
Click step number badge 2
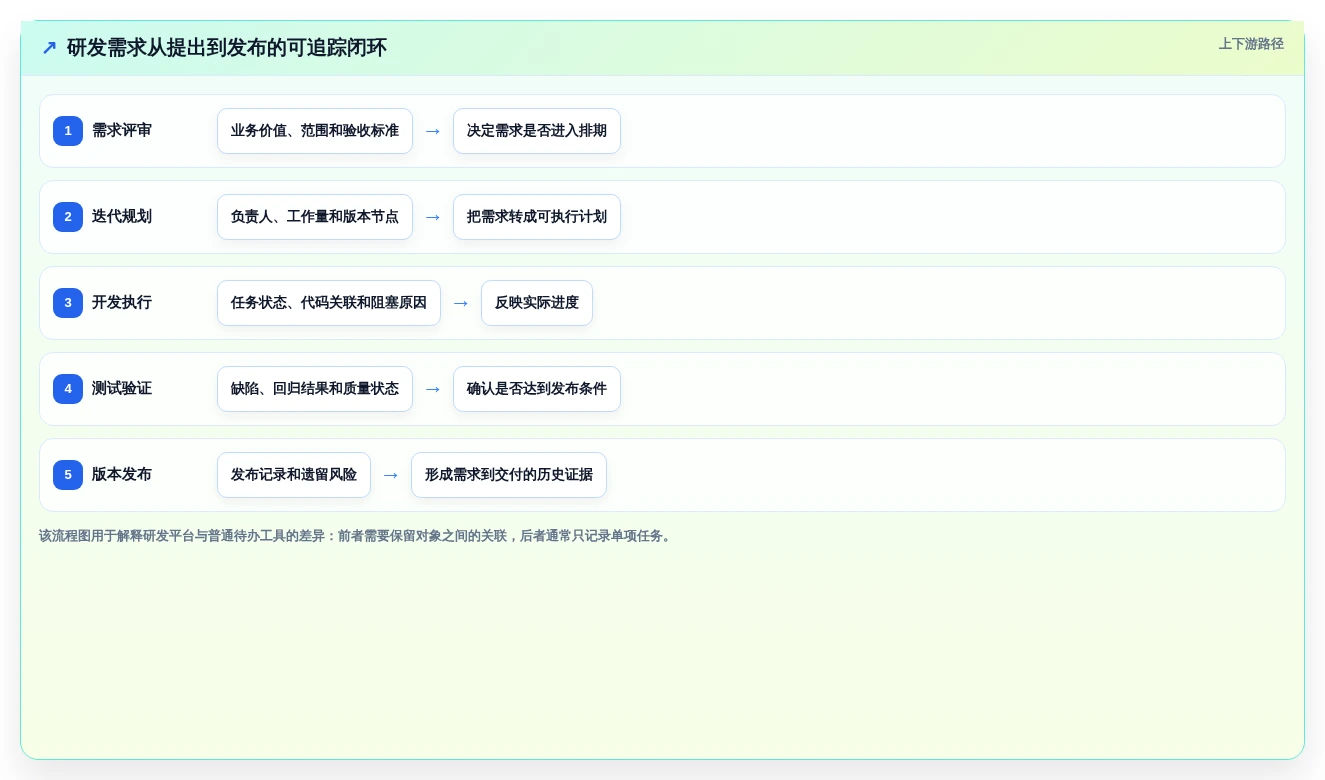pos(68,217)
